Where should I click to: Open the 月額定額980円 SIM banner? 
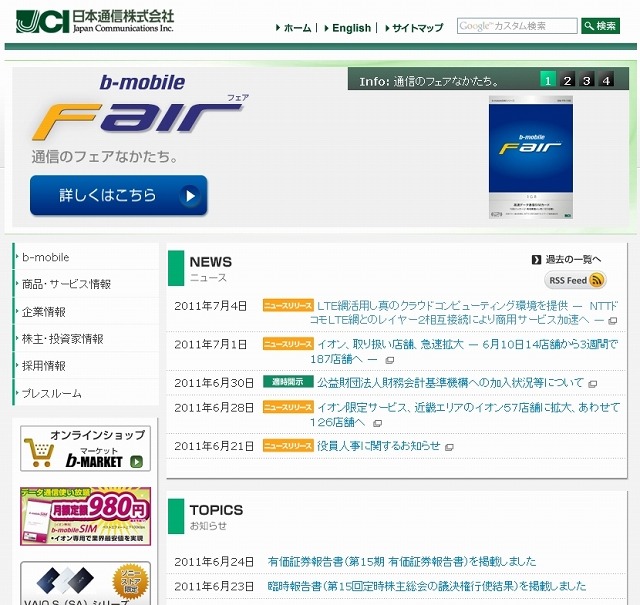(85, 516)
